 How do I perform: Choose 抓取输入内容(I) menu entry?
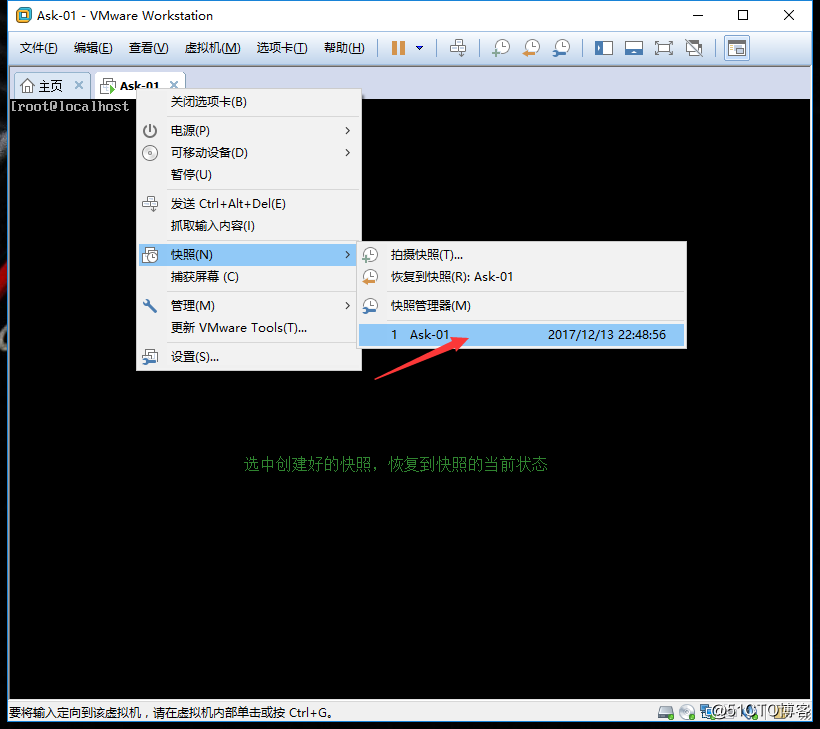249,225
